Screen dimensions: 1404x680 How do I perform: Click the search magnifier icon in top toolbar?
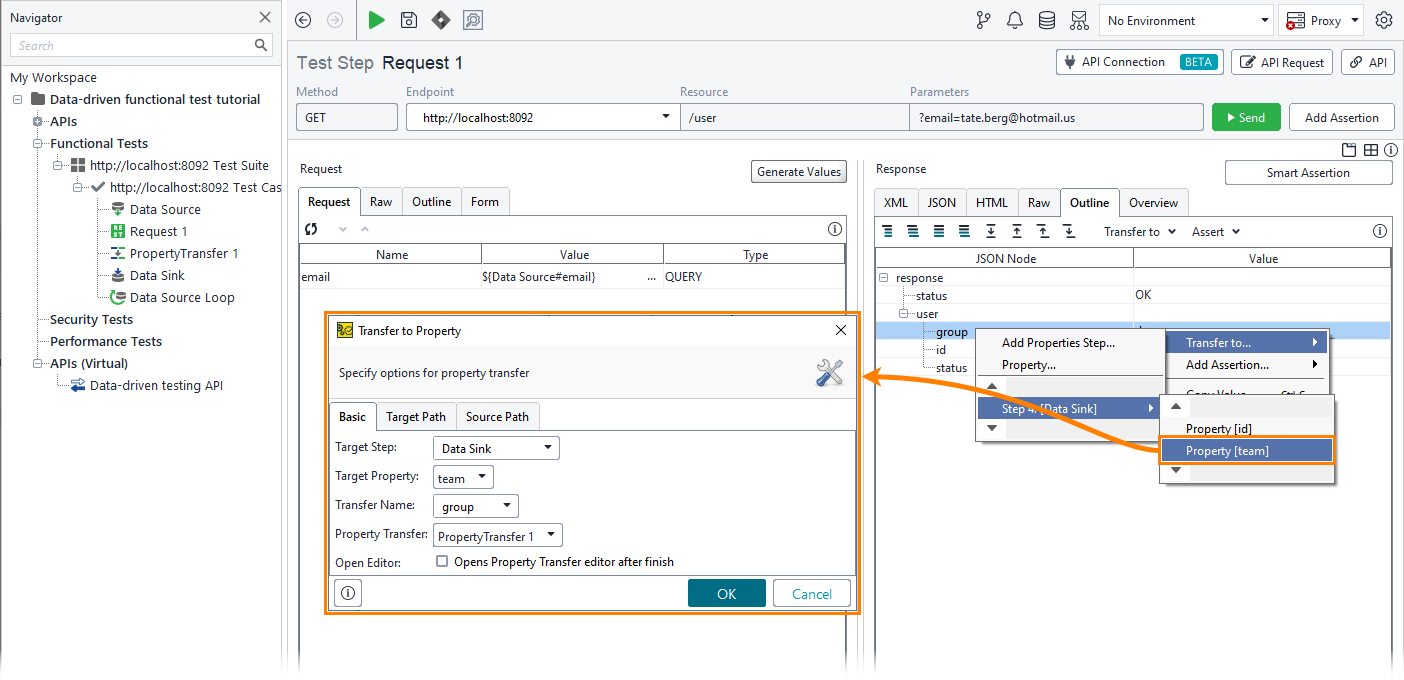pos(473,20)
